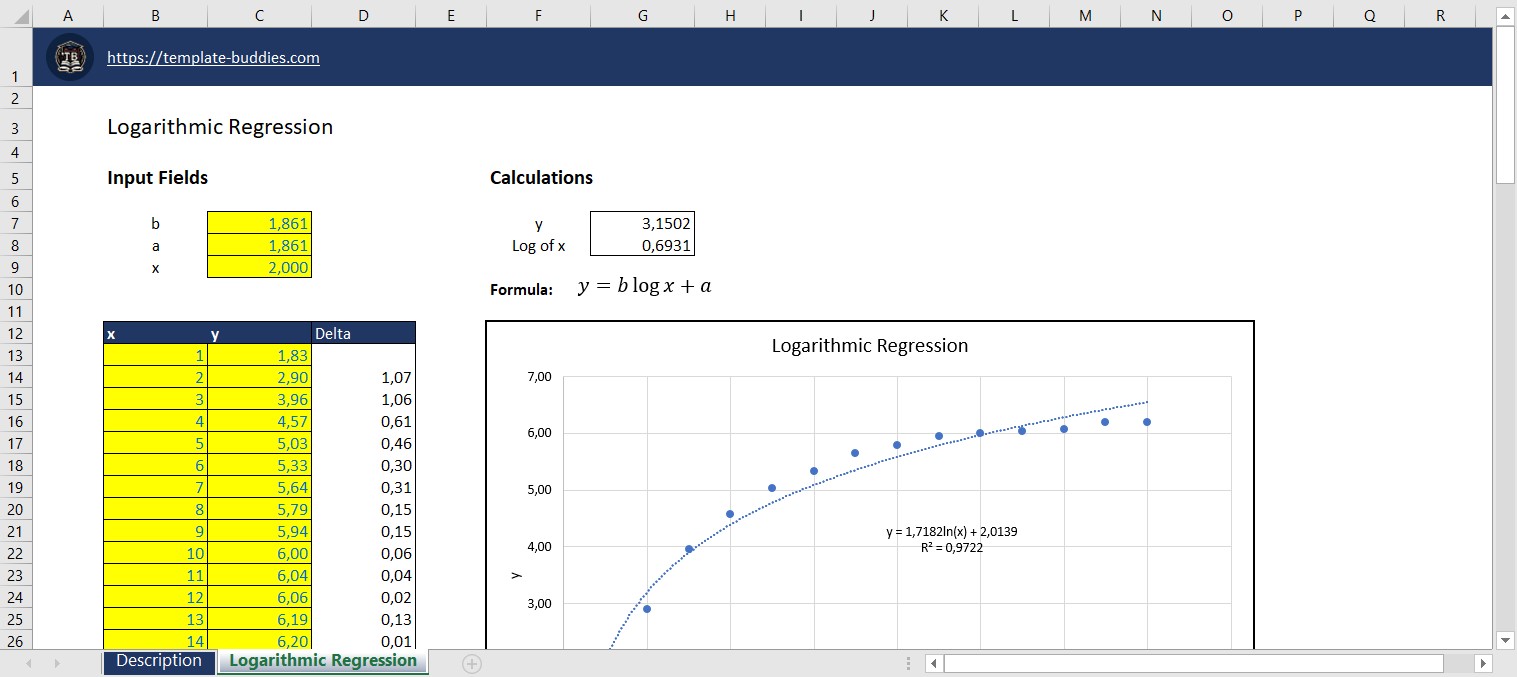Select the yellow input cell for b
Viewport: 1517px width, 677px height.
click(259, 222)
